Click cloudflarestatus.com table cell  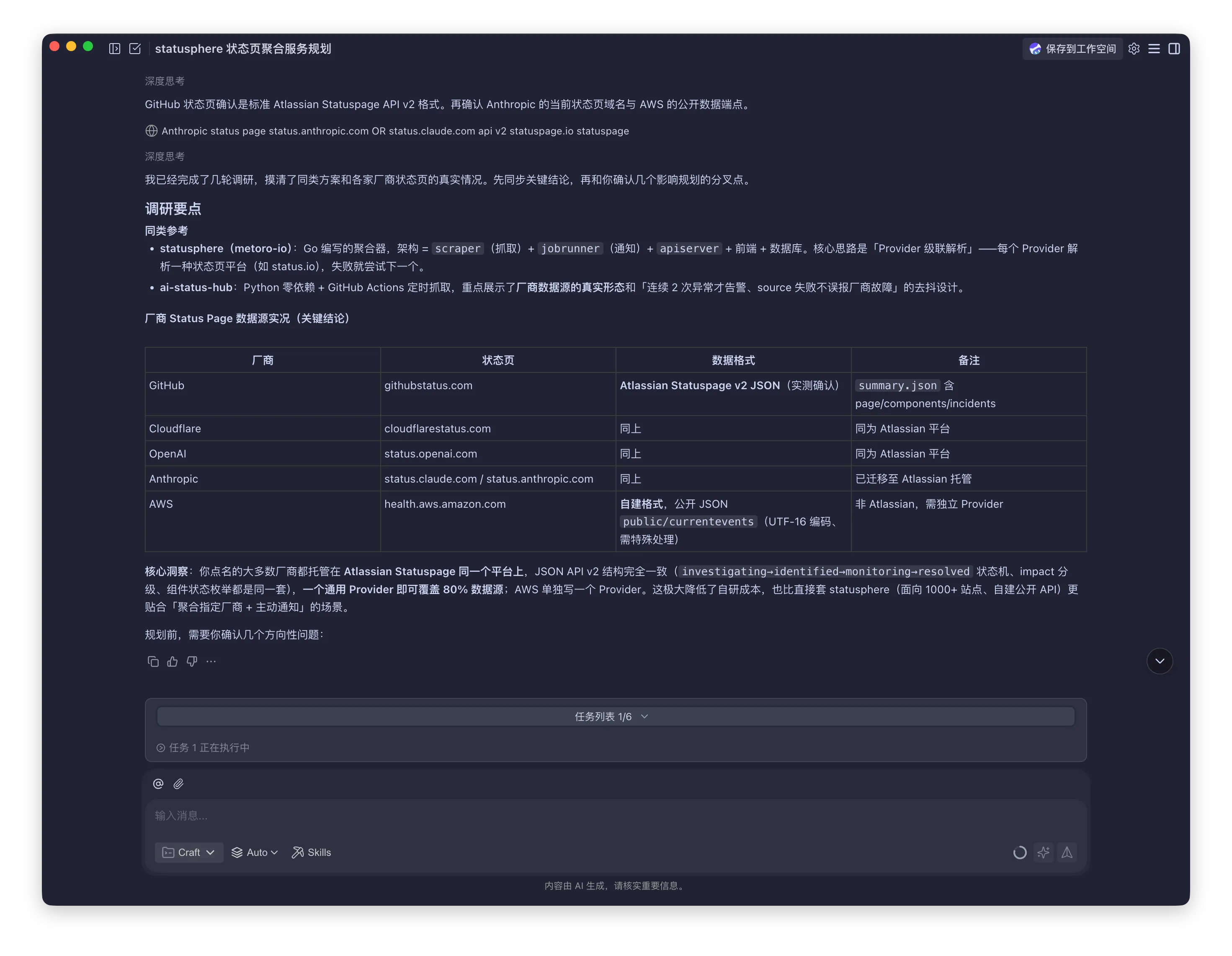click(x=498, y=428)
